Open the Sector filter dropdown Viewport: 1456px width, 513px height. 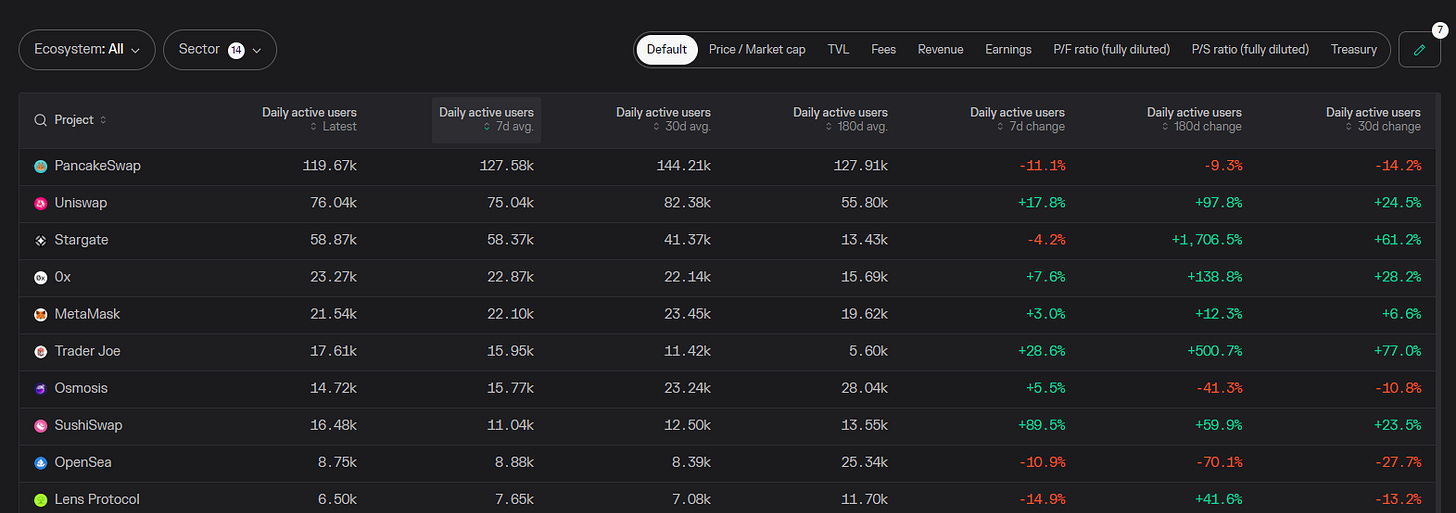(220, 49)
